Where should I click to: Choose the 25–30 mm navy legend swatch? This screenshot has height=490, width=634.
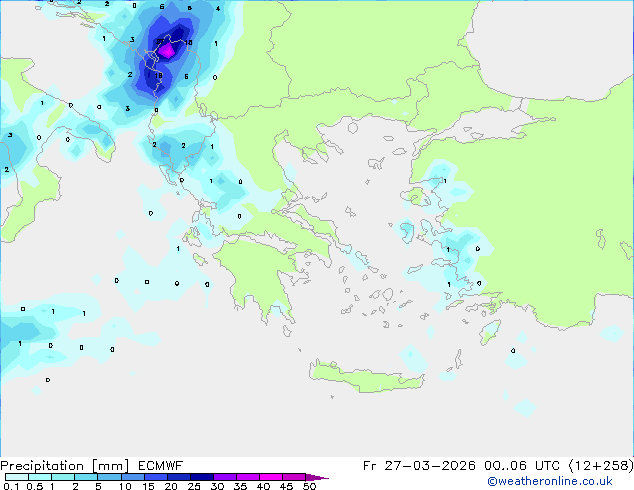201,477
